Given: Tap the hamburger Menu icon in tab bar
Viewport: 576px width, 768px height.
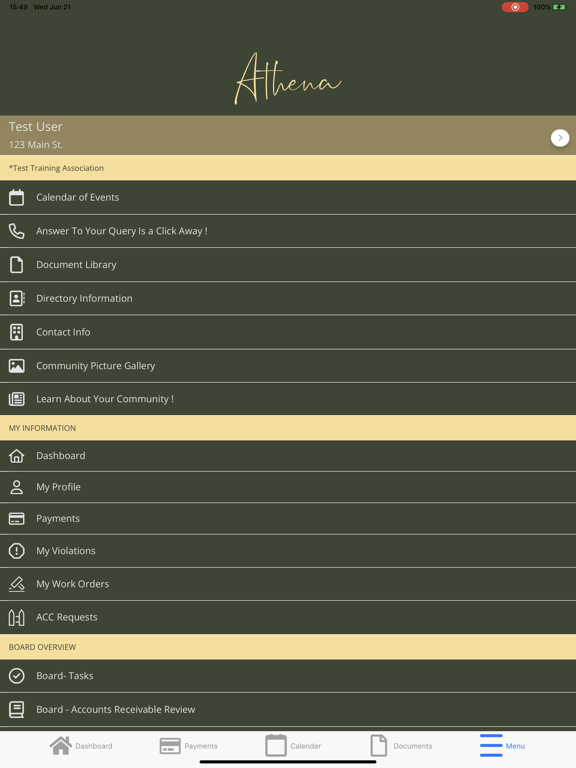Looking at the screenshot, I should [491, 745].
